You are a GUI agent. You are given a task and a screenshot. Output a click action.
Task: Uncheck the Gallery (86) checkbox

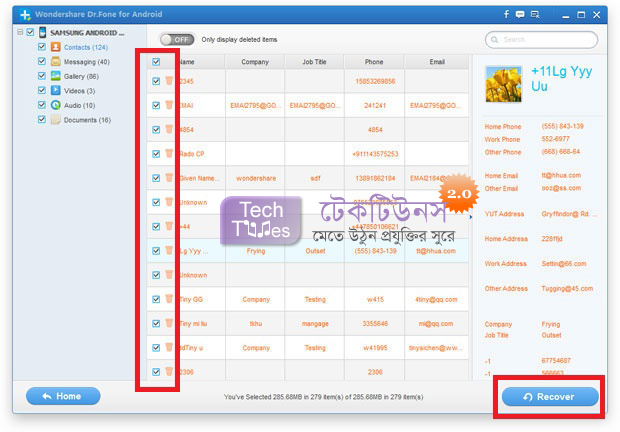(x=42, y=75)
